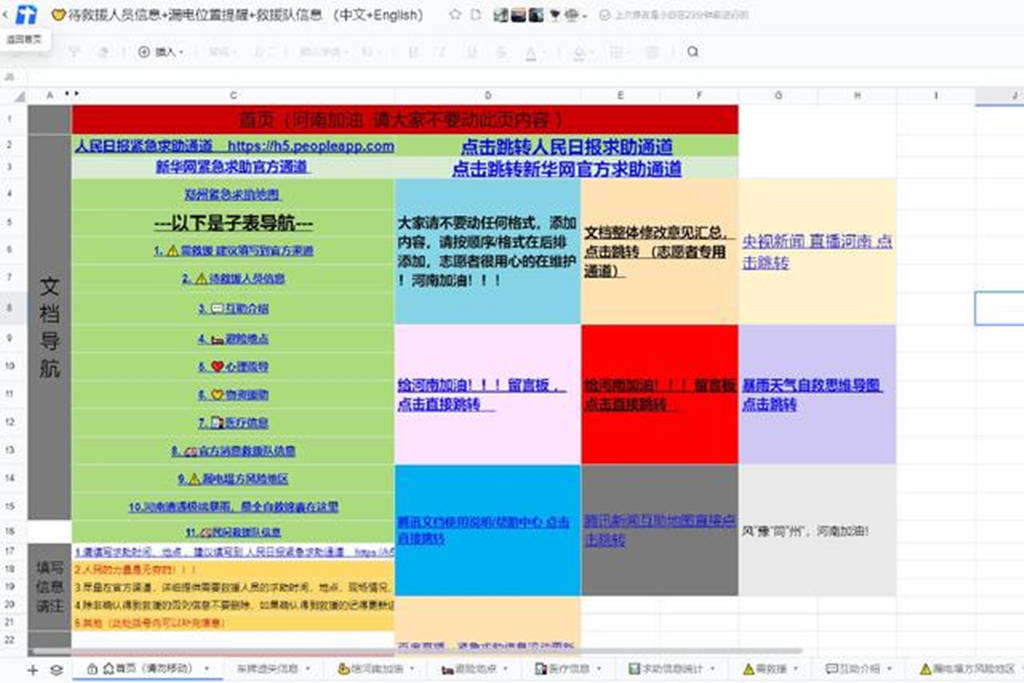Add a new sheet with the plus icon

click(33, 669)
